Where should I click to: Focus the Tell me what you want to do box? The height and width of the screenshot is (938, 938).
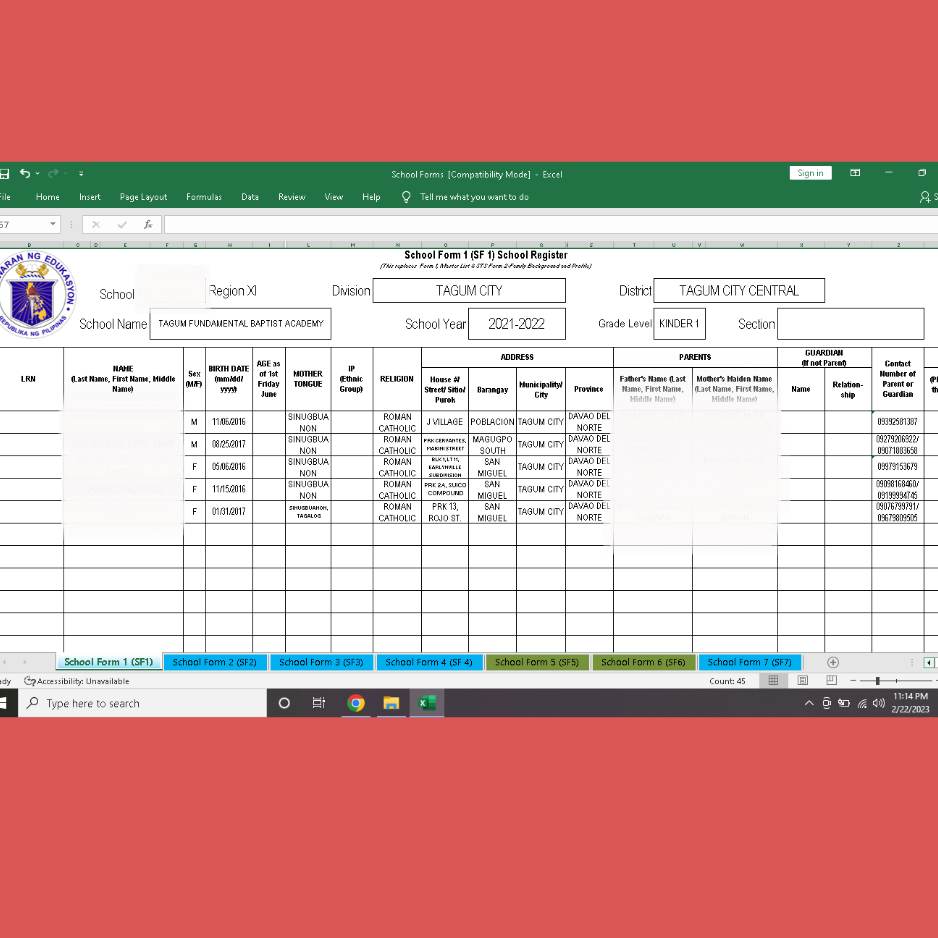pos(474,197)
